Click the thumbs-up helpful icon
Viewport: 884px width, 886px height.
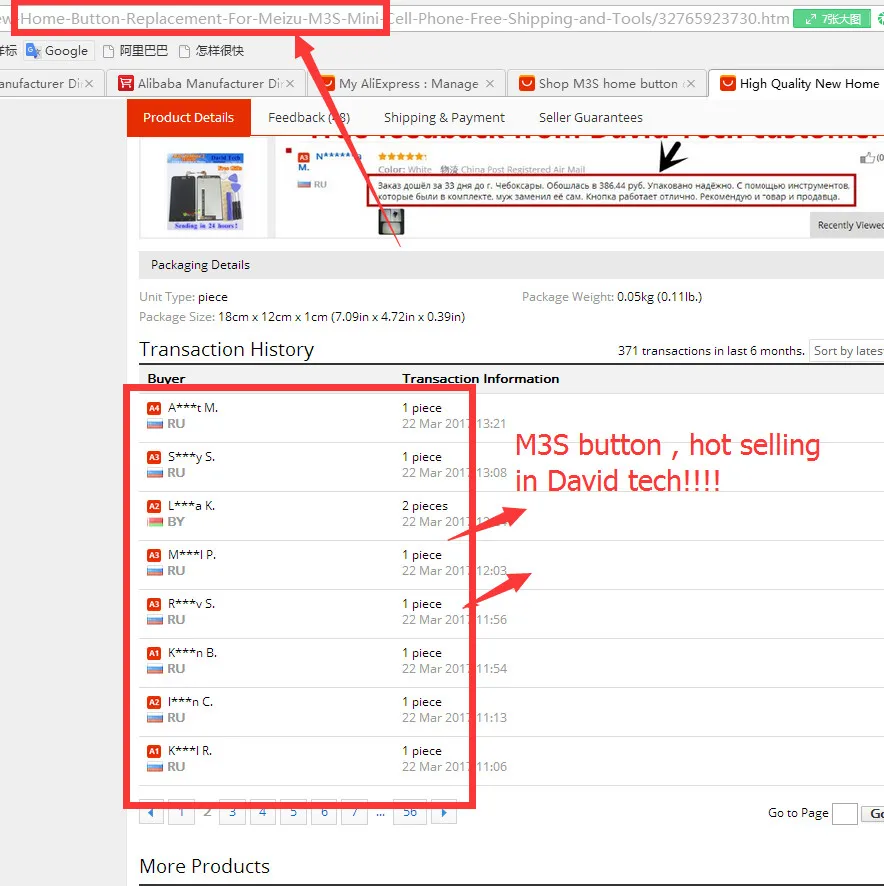(866, 158)
